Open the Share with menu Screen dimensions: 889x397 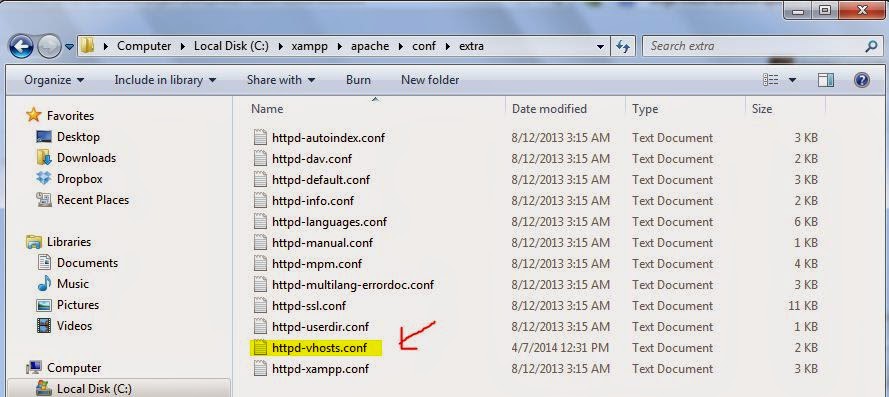281,80
